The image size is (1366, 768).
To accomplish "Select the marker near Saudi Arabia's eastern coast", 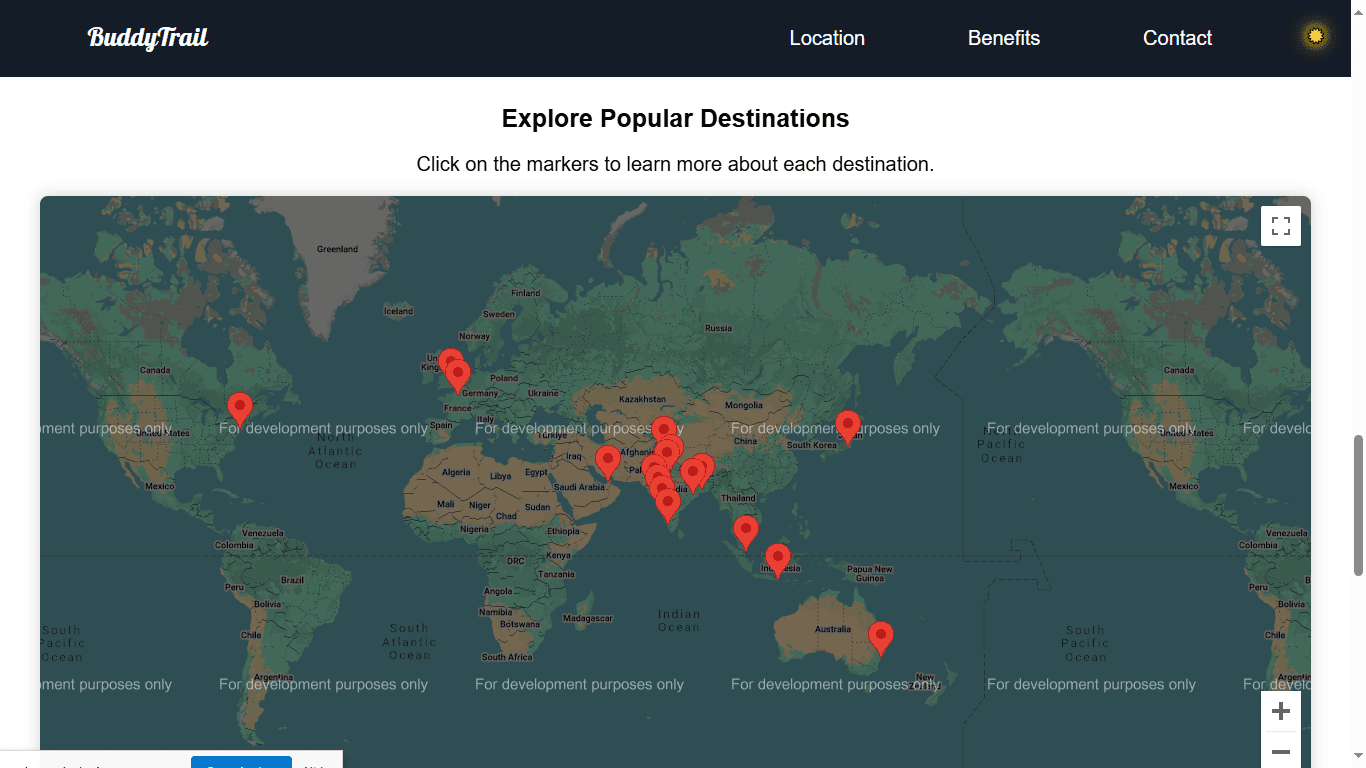I will 608,462.
